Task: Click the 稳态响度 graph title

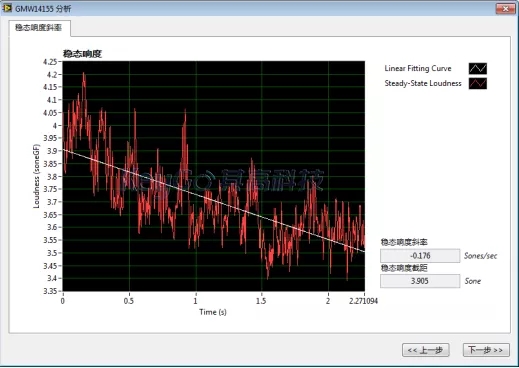Action: click(x=83, y=54)
